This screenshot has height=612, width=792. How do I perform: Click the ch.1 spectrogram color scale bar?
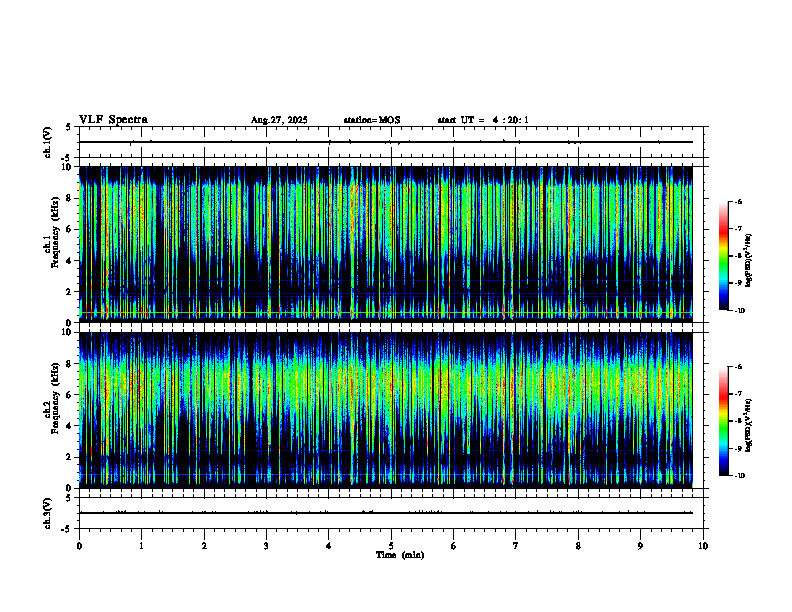click(723, 256)
